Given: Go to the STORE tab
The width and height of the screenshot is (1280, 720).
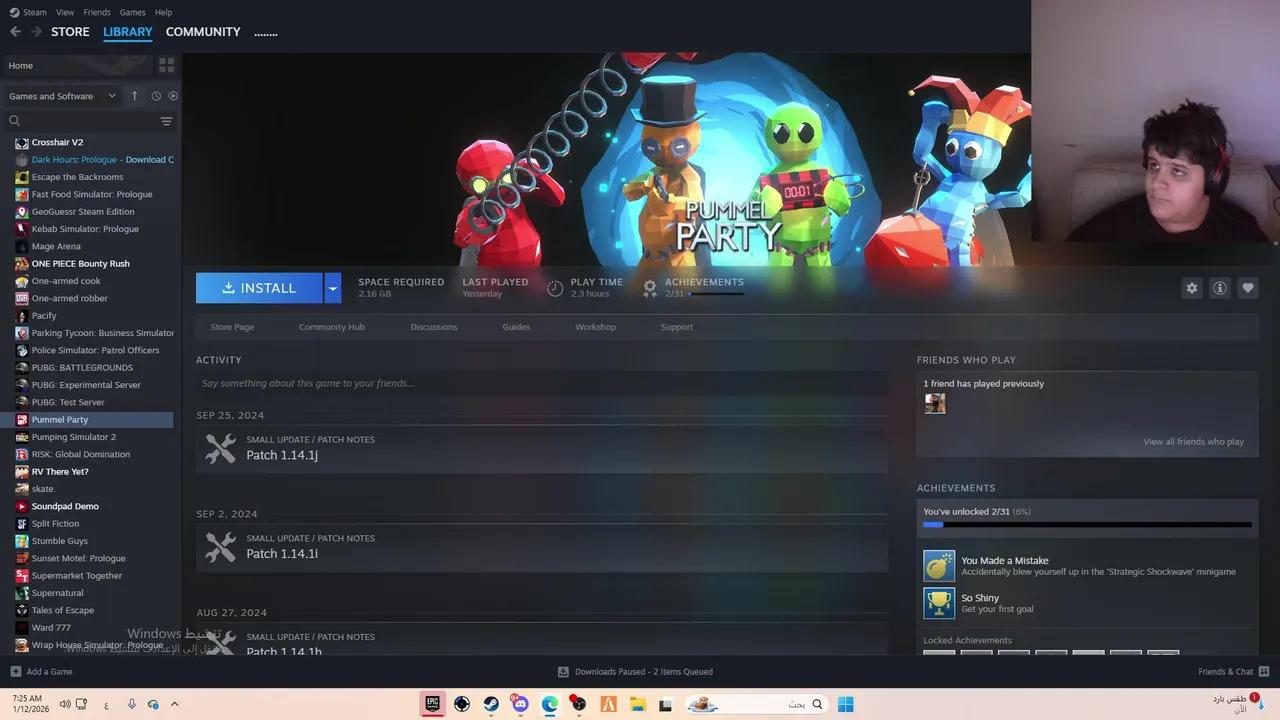Looking at the screenshot, I should 70,32.
